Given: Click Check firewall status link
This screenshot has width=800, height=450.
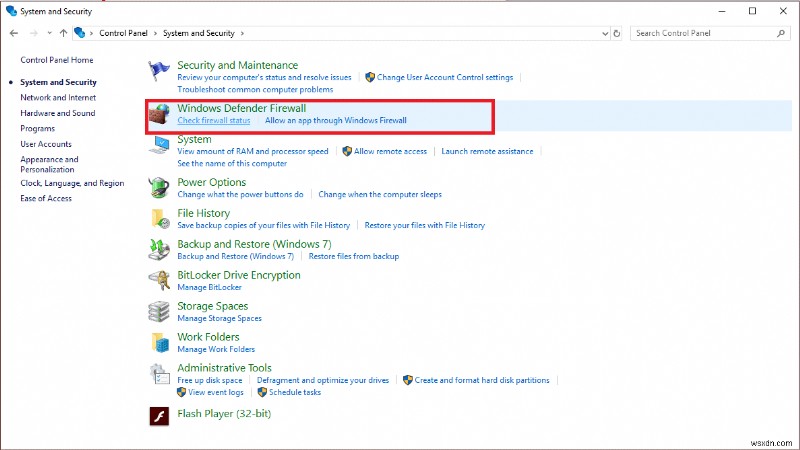Looking at the screenshot, I should coord(214,120).
